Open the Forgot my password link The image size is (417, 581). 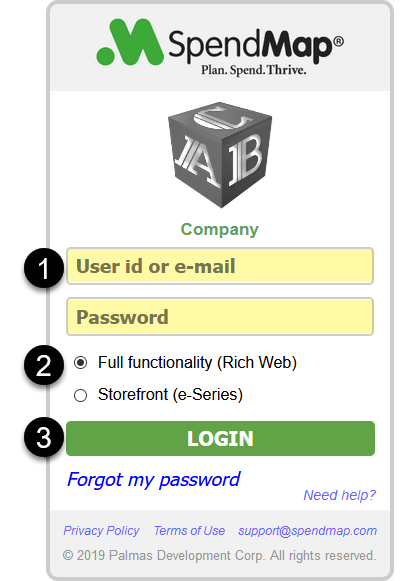[x=154, y=479]
